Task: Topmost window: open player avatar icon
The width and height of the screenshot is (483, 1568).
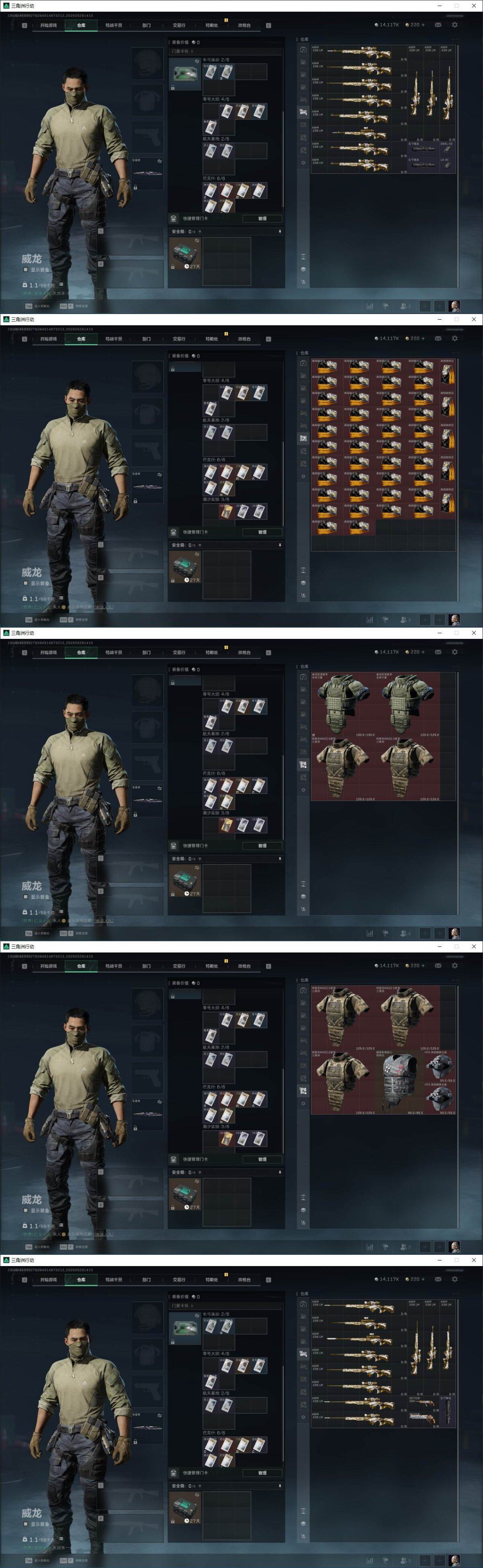Action: pos(454,306)
